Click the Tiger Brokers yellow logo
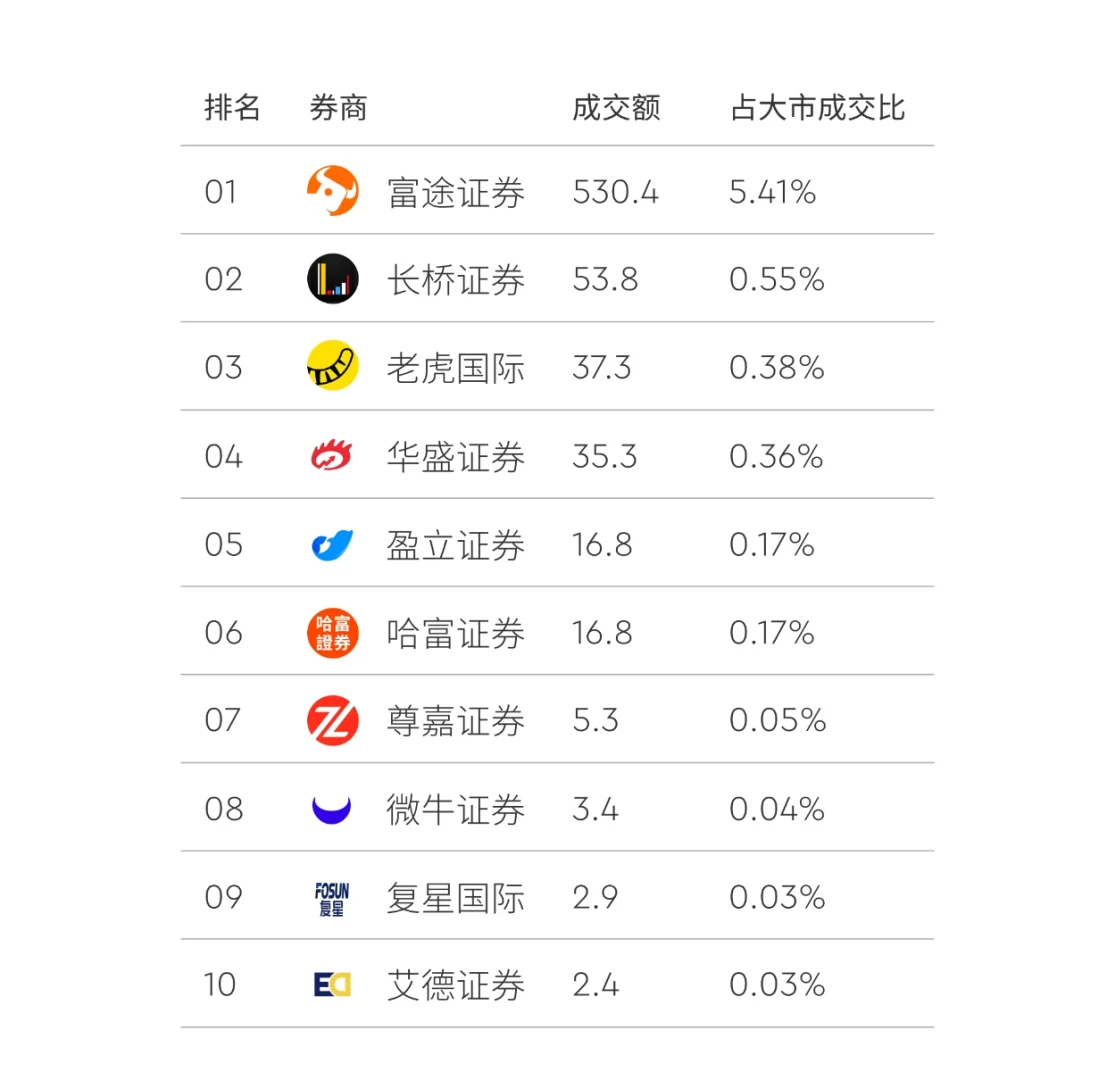The height and width of the screenshot is (1080, 1107). click(x=332, y=367)
